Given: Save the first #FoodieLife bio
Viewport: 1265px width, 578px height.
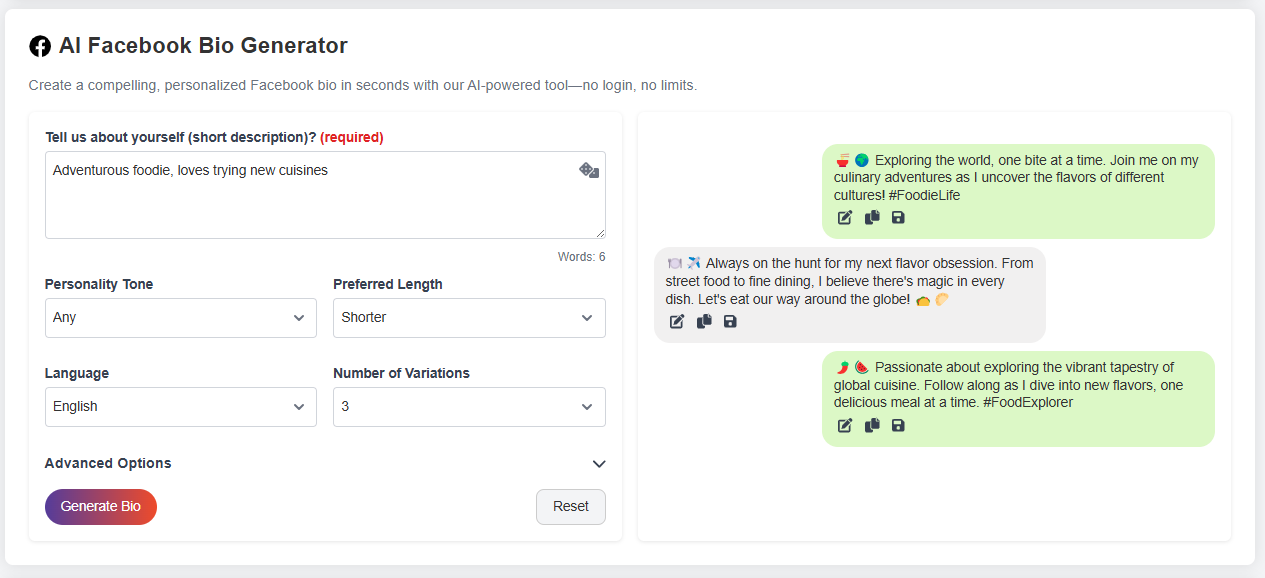Looking at the screenshot, I should 898,218.
